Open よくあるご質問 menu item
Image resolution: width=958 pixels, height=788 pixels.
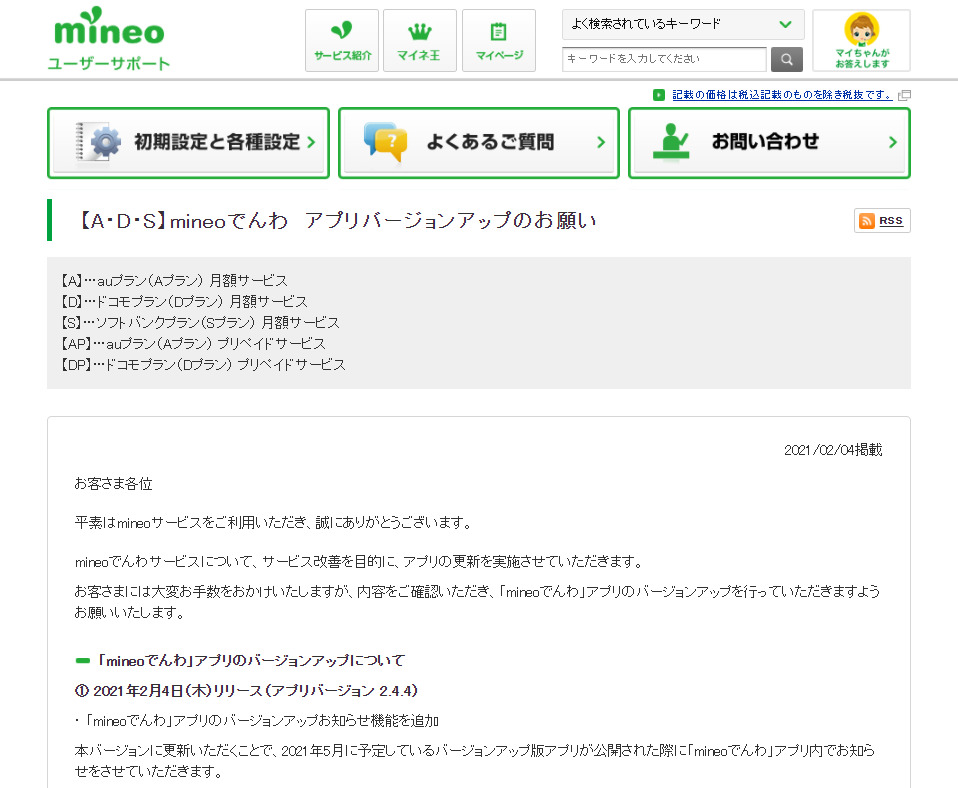[x=489, y=142]
